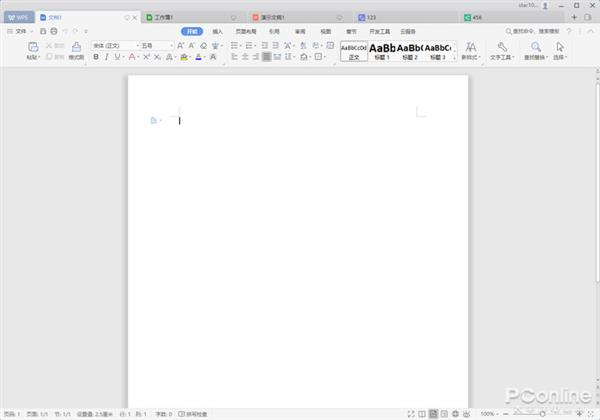Switch to the Insert ribbon tab
The image size is (600, 420).
[217, 31]
